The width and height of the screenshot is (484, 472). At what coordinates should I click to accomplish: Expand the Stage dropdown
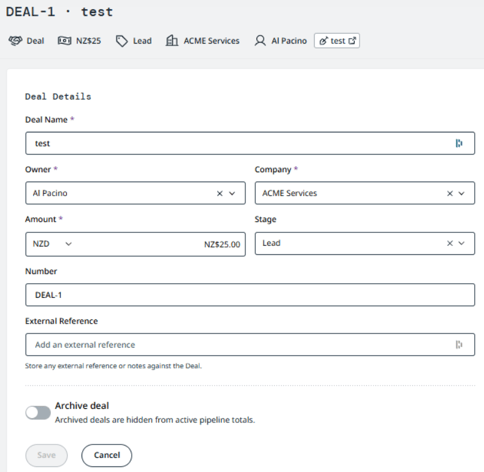(462, 243)
